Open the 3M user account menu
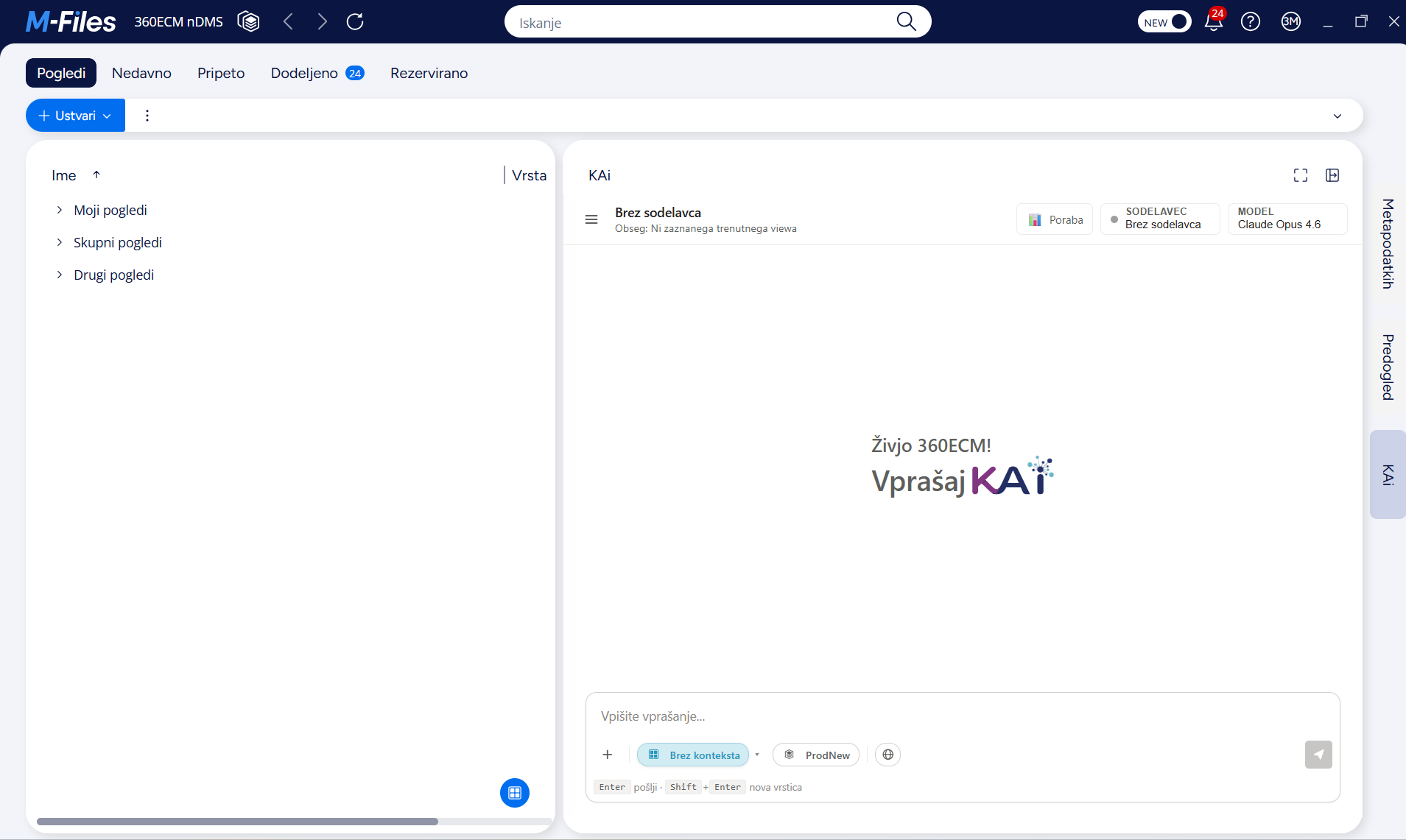The width and height of the screenshot is (1406, 840). point(1291,21)
